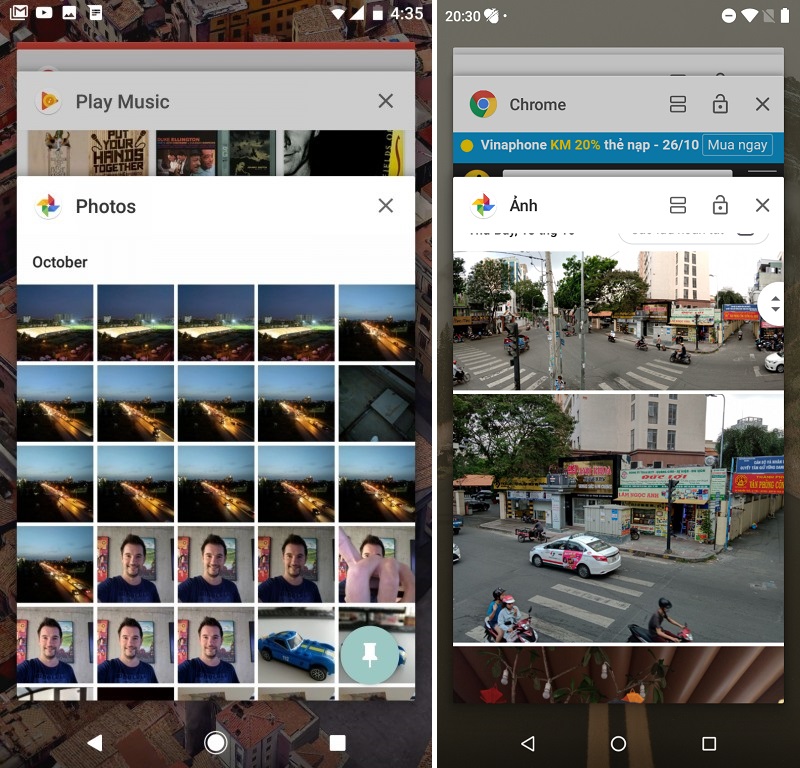Dismiss the Photos recent card

[x=386, y=206]
